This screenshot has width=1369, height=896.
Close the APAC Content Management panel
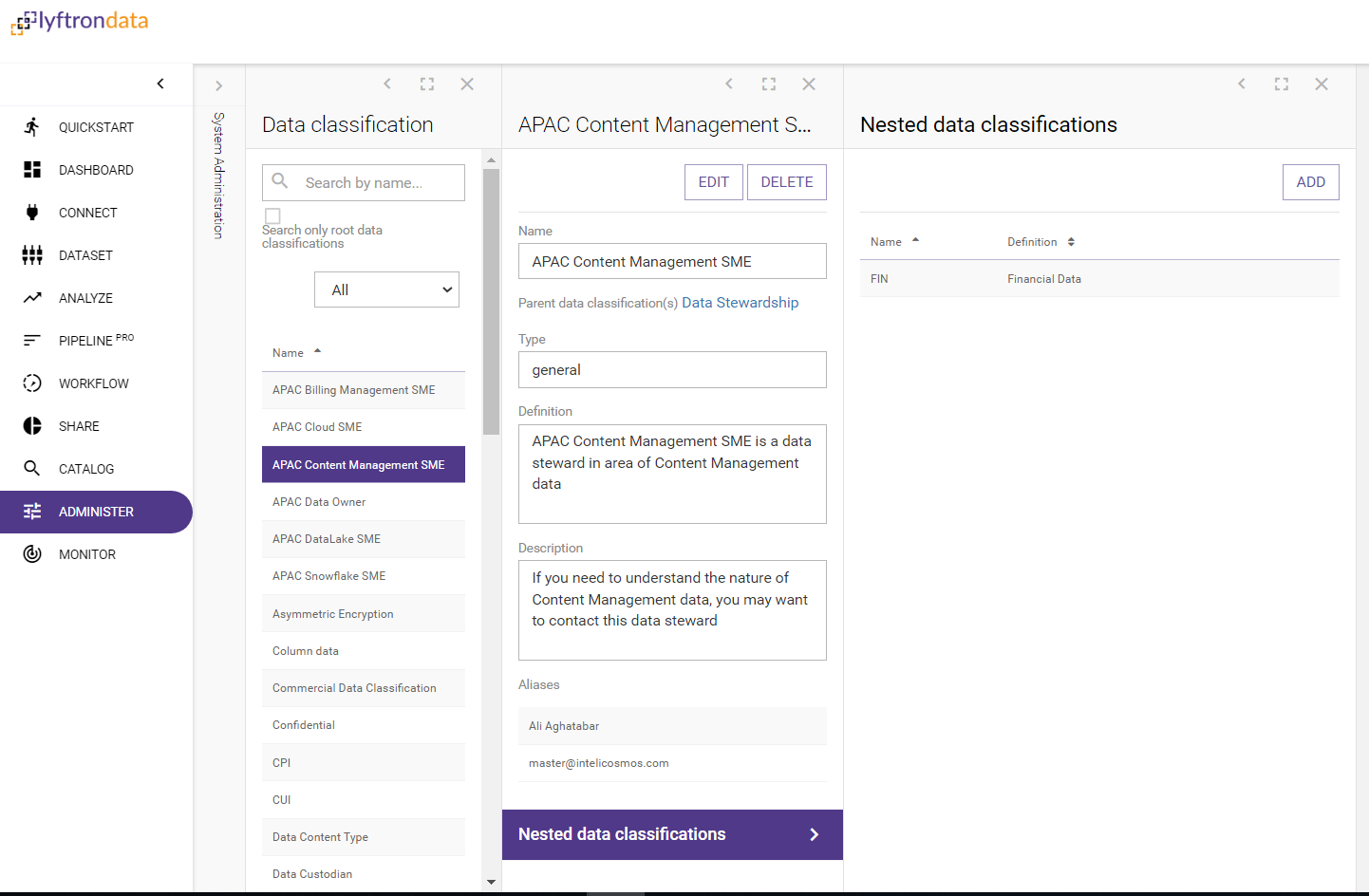click(x=809, y=84)
